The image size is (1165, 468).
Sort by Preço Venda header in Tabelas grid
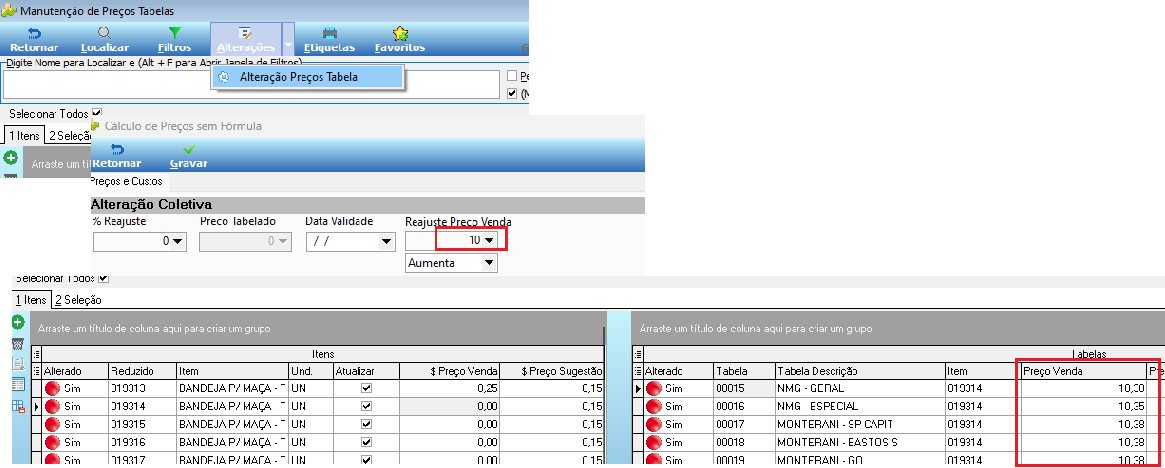click(x=1082, y=370)
